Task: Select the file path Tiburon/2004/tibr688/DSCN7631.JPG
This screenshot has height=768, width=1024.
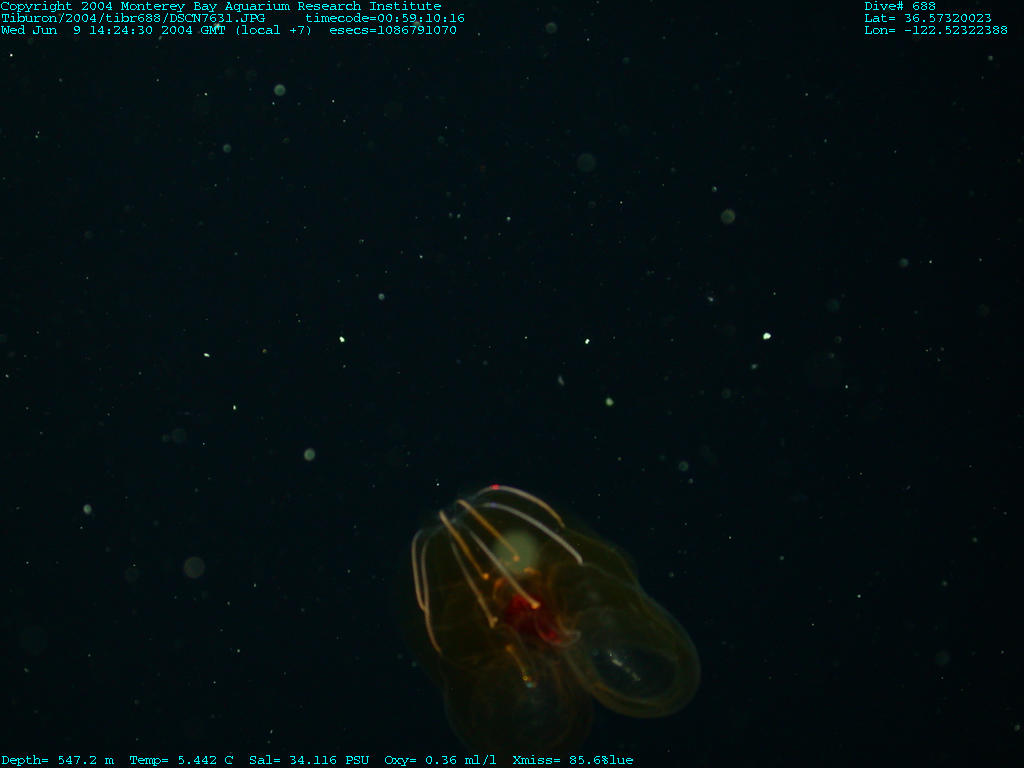Action: click(x=133, y=18)
